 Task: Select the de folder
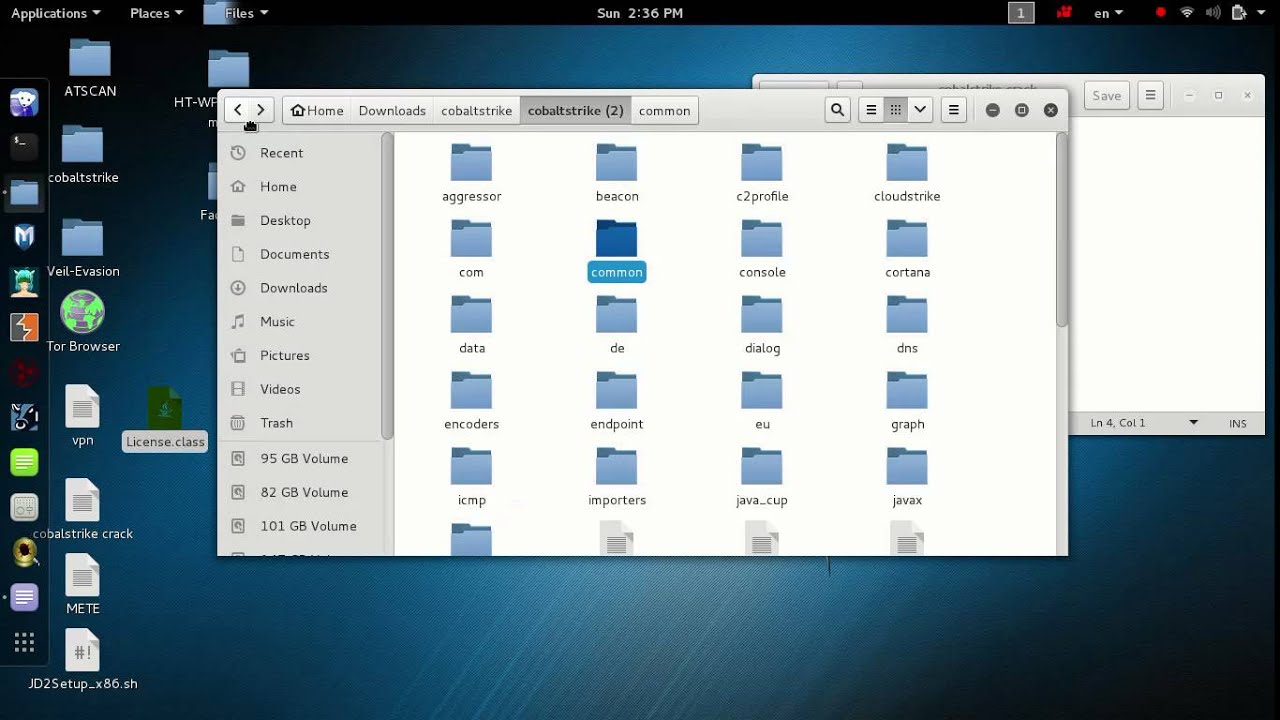[617, 325]
